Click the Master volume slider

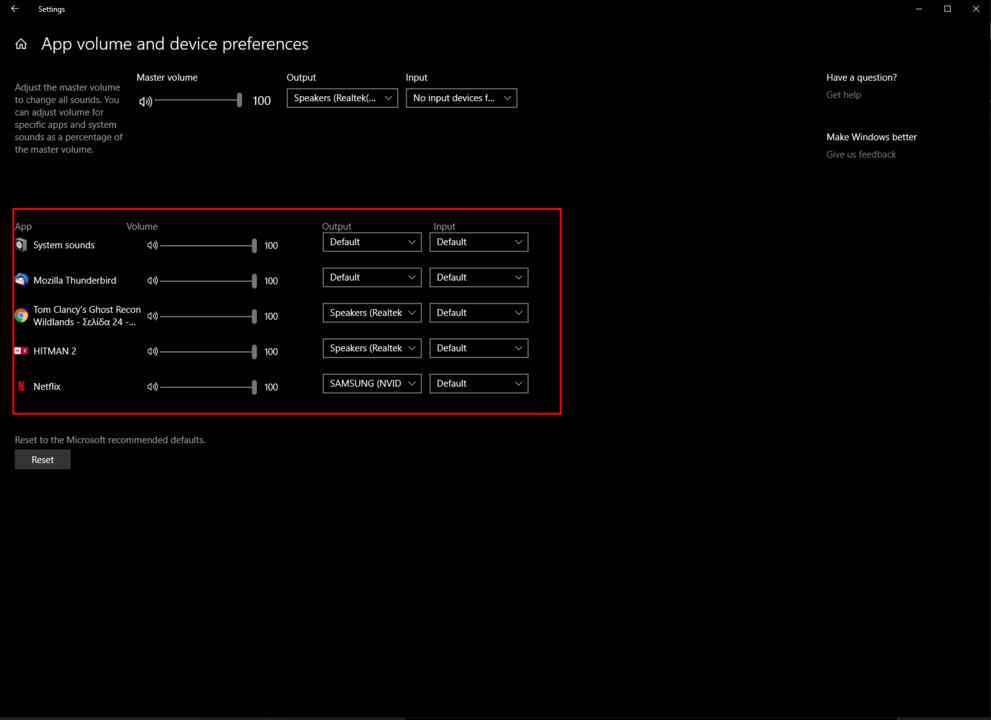click(x=198, y=101)
